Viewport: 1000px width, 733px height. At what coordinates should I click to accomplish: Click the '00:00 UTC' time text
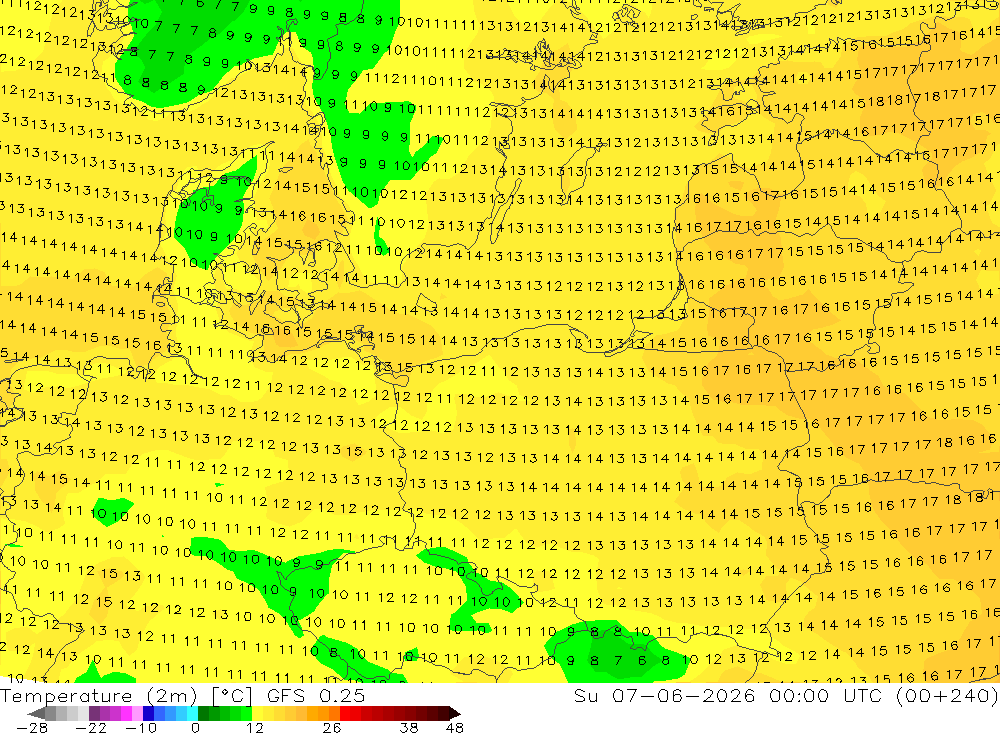pos(827,695)
